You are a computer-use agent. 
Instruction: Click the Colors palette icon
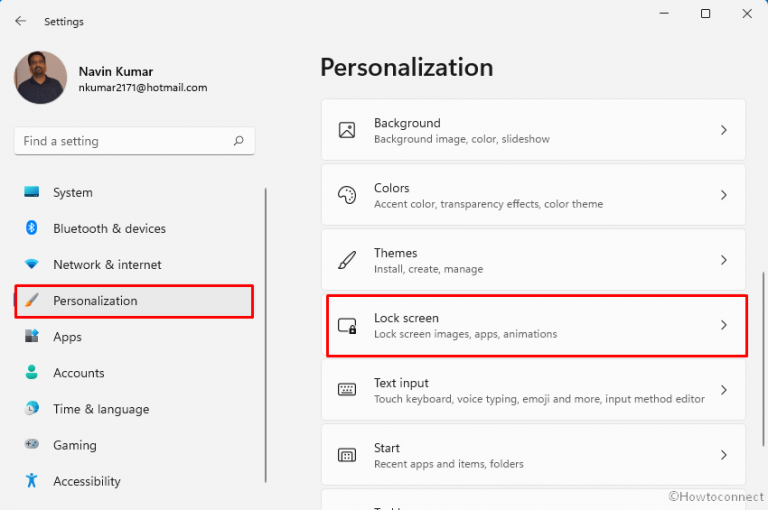tap(347, 195)
